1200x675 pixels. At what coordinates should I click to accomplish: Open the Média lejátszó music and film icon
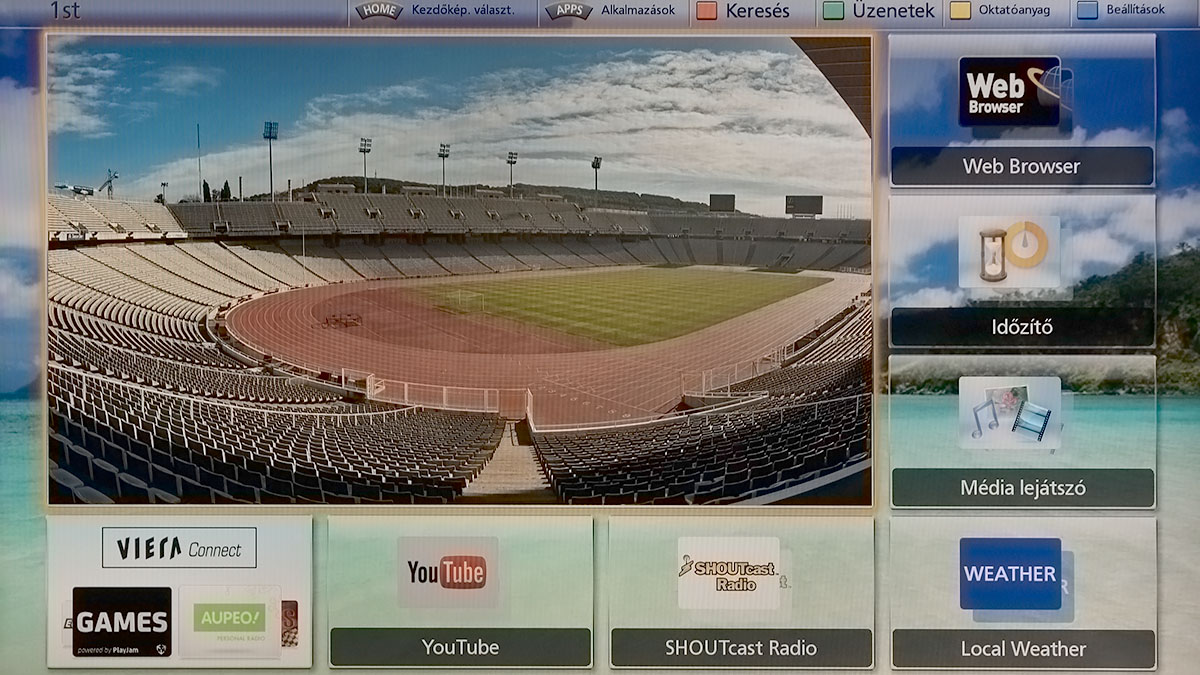click(1010, 412)
